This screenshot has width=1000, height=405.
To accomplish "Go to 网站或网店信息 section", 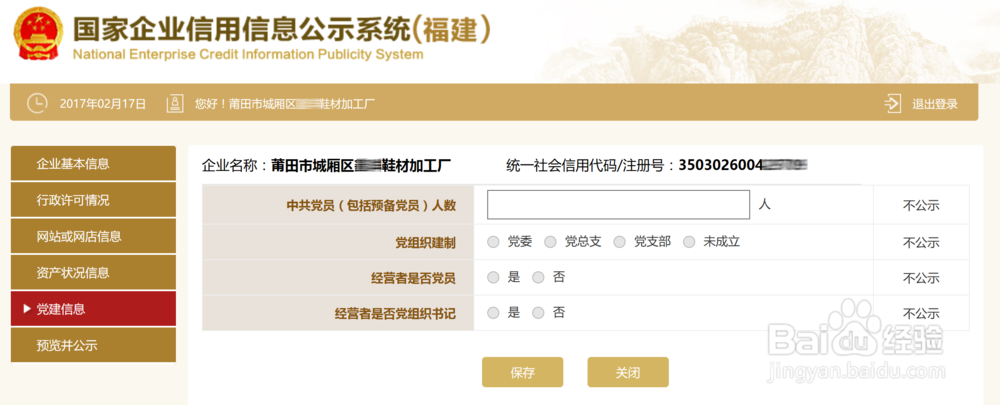I will coord(93,236).
